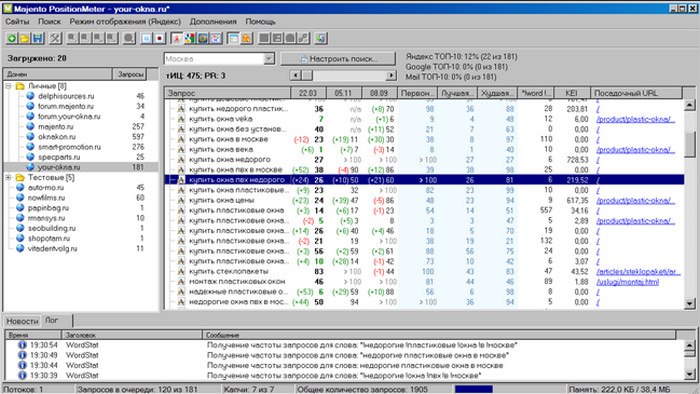Screen dimensions: 700x394
Task: Click the grey link-chain toolbar icon
Action: click(x=303, y=38)
